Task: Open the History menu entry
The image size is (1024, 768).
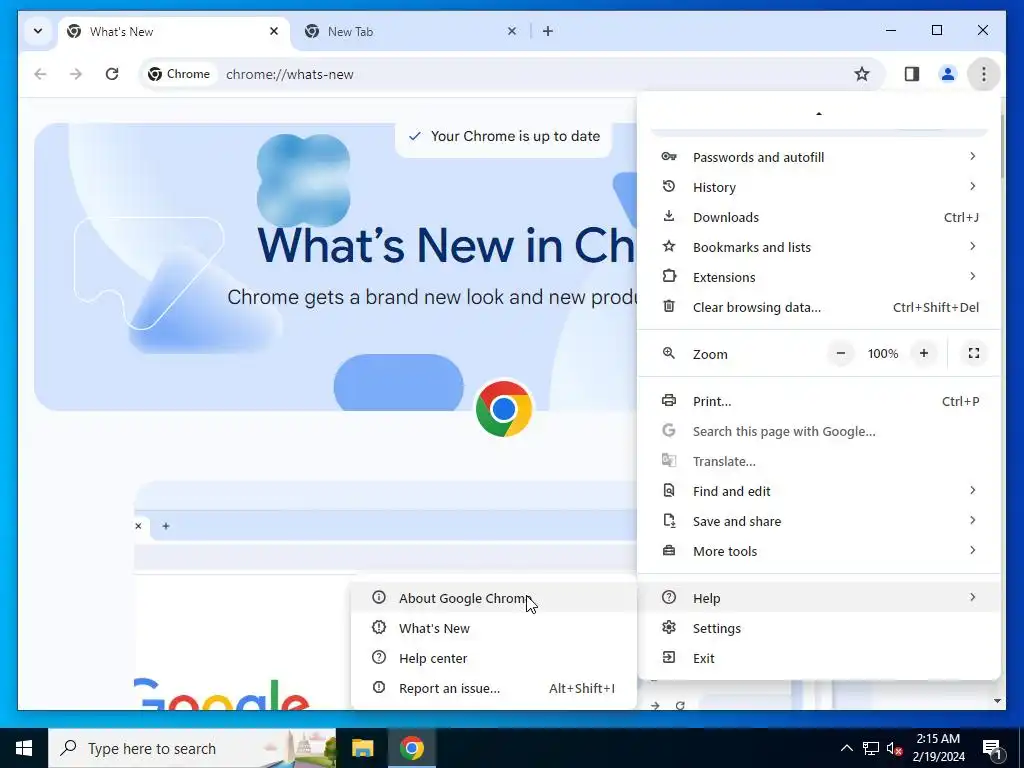Action: (x=818, y=187)
